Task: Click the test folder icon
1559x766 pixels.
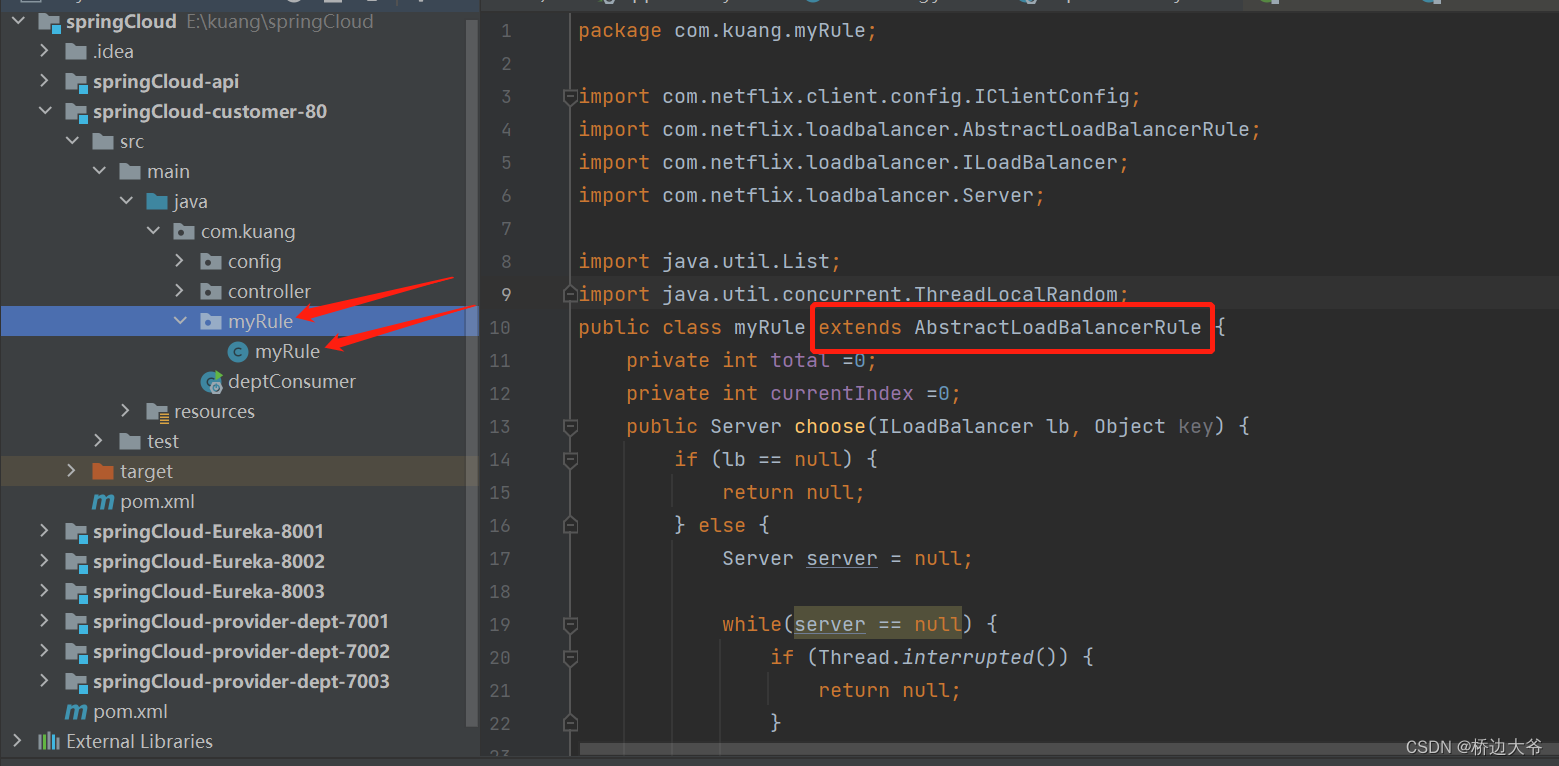Action: point(130,441)
